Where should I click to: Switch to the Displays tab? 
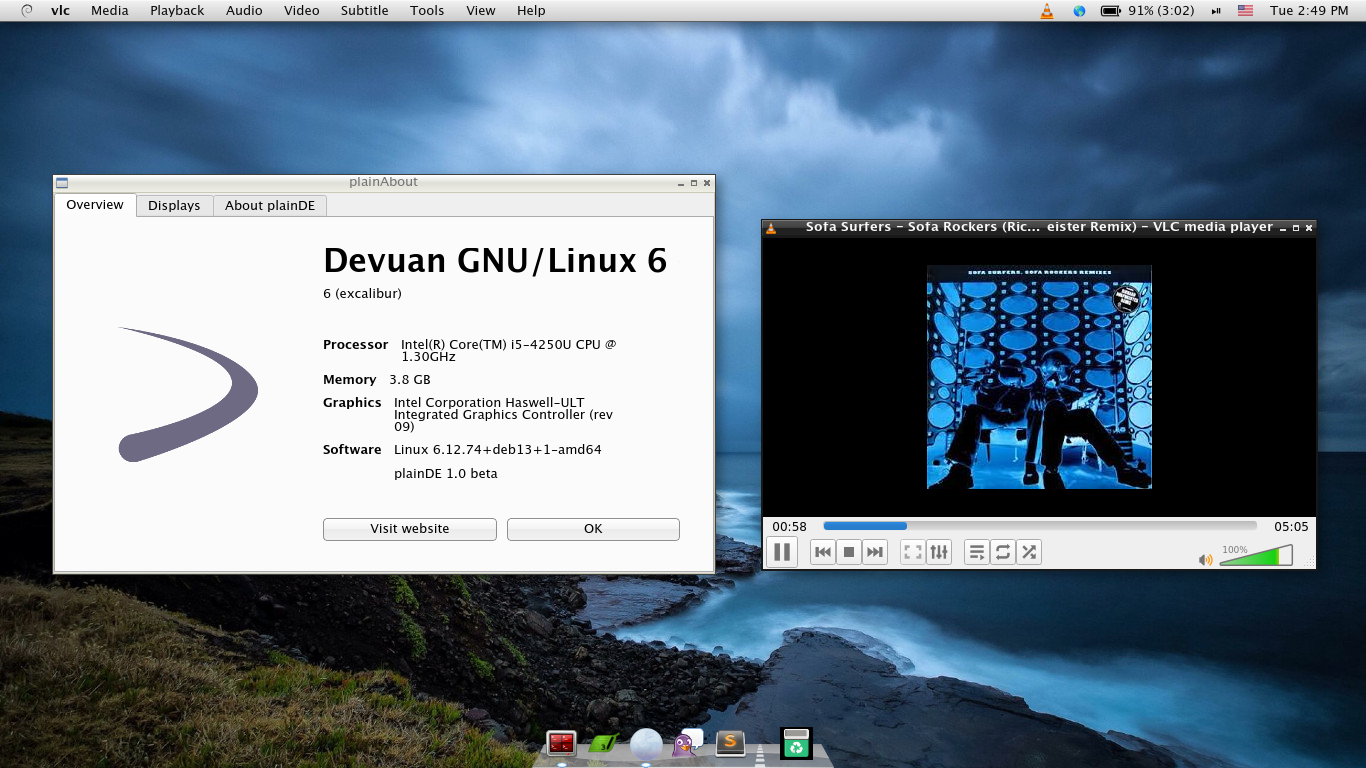174,205
